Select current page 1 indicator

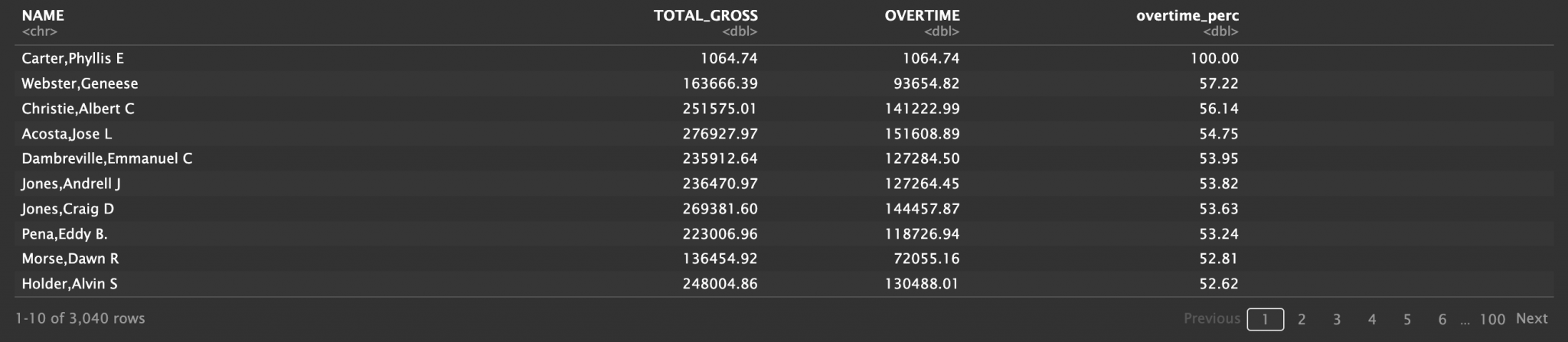pyautogui.click(x=1265, y=319)
